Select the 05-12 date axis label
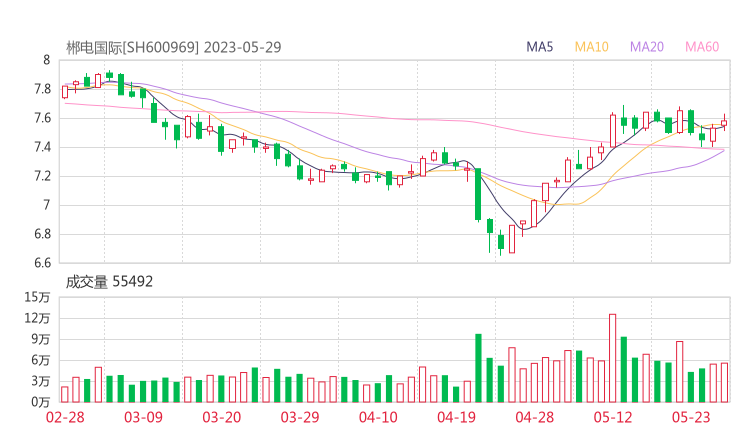This screenshot has height=440, width=740. (x=613, y=417)
